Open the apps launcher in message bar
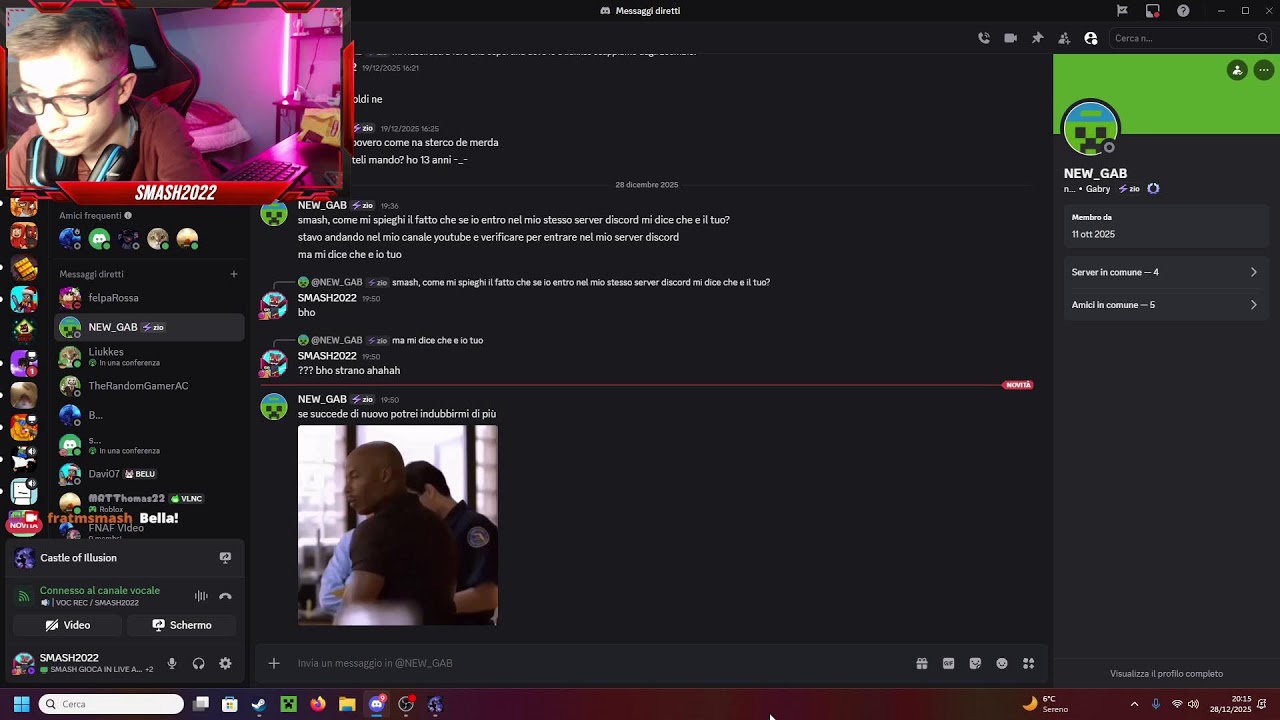This screenshot has height=720, width=1280. pyautogui.click(x=1028, y=663)
